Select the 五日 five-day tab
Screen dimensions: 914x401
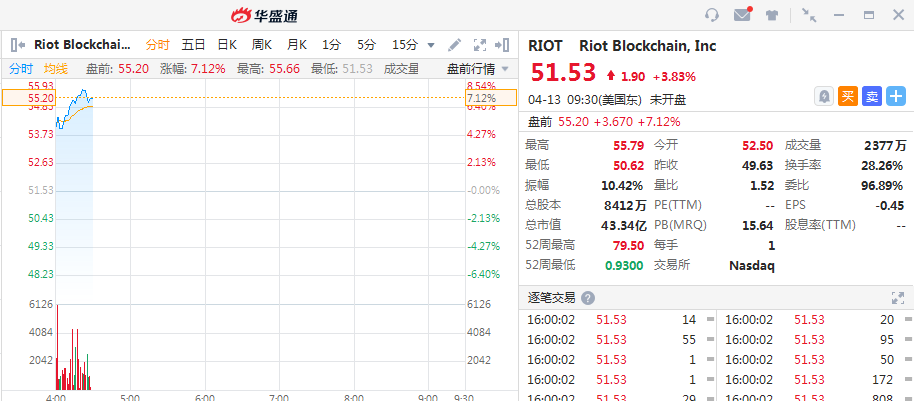tap(193, 45)
